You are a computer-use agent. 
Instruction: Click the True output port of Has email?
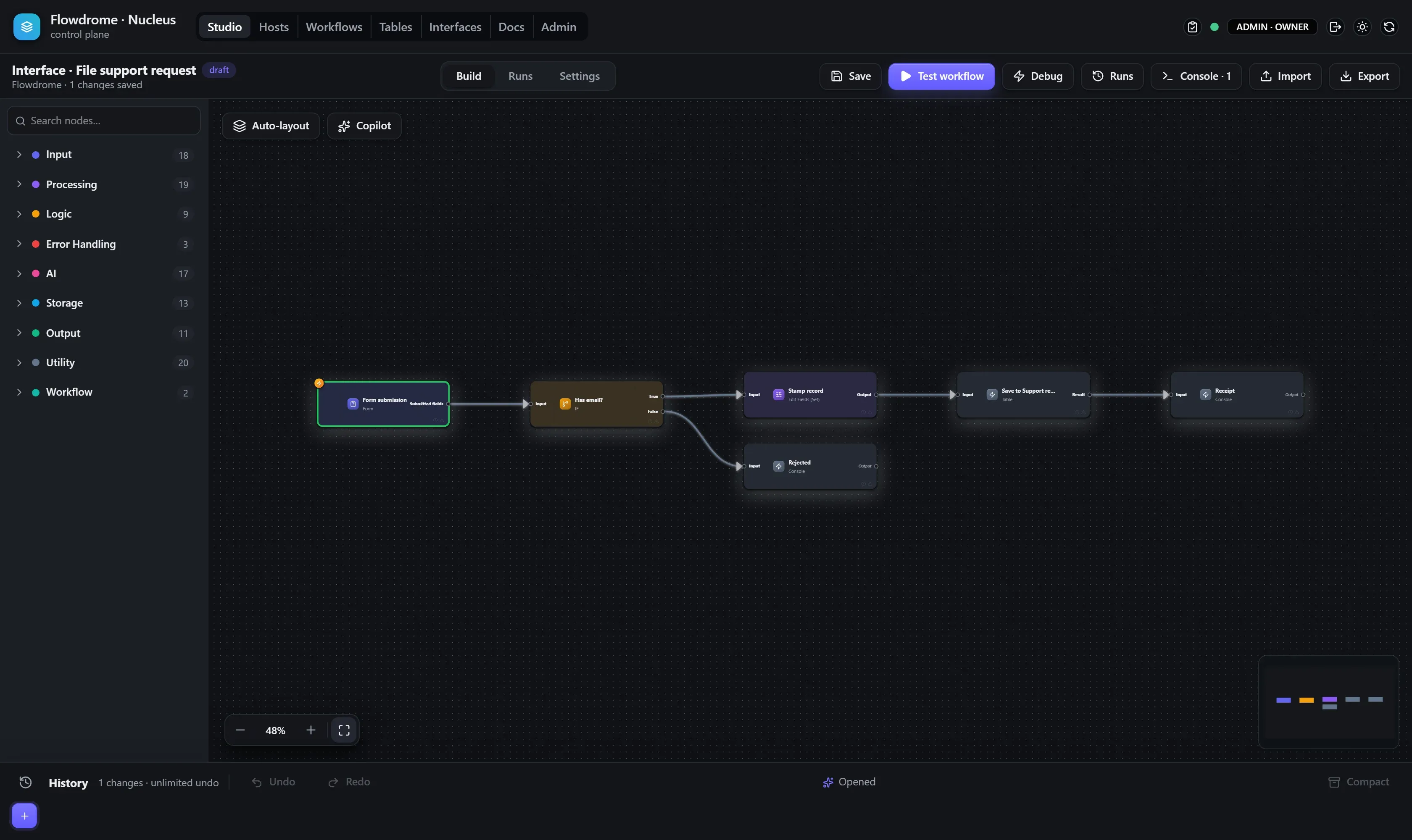(x=663, y=396)
